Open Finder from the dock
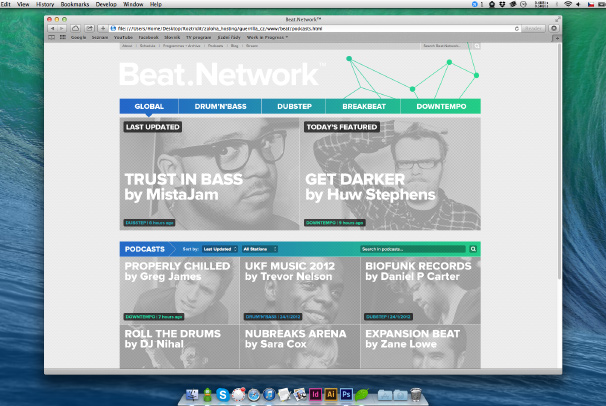This screenshot has height=406, width=606. (x=194, y=395)
